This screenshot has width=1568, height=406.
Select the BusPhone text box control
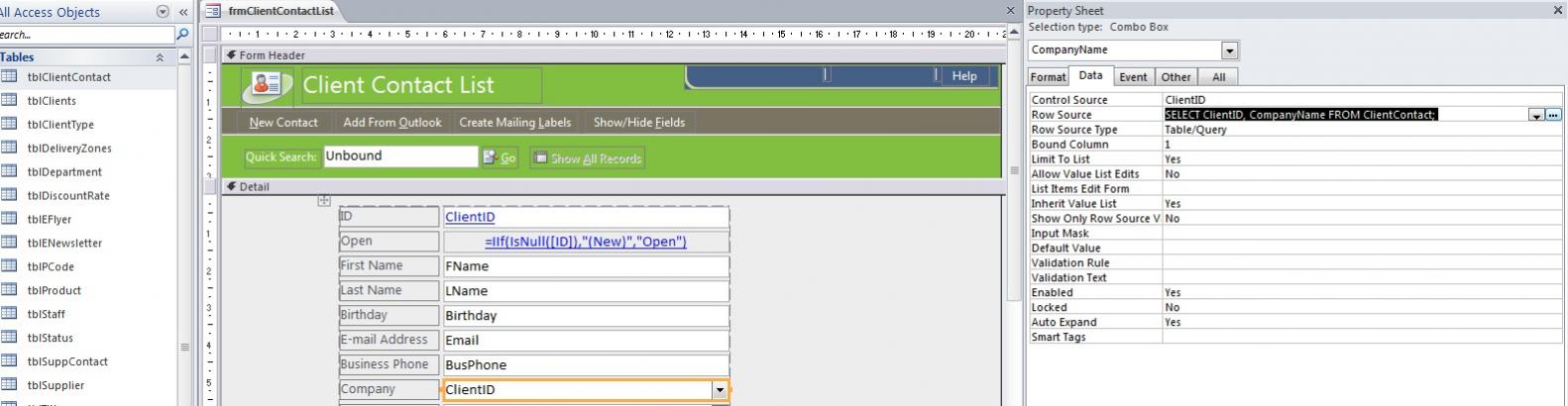[x=586, y=364]
